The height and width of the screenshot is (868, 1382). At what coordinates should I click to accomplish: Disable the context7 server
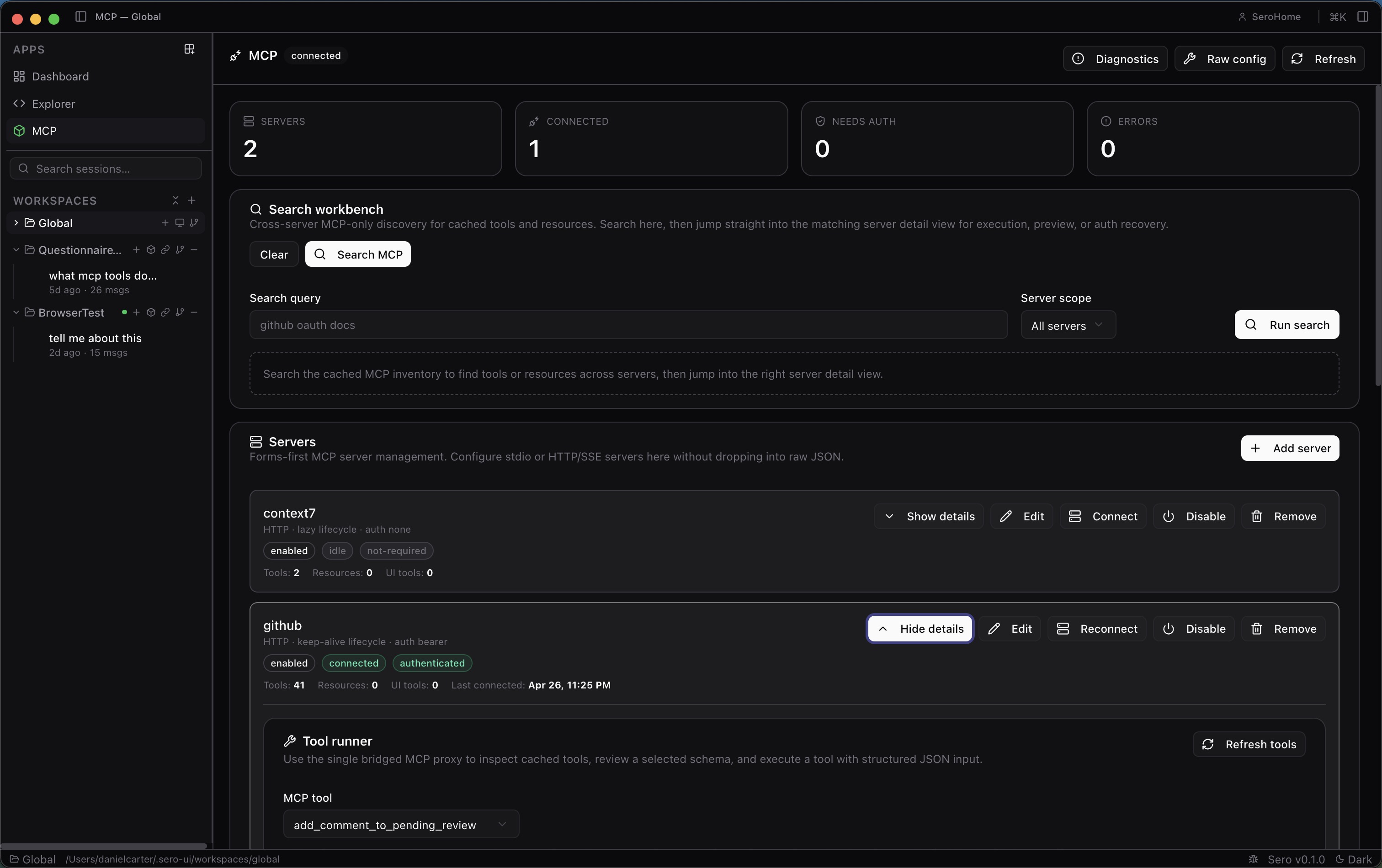coord(1194,516)
